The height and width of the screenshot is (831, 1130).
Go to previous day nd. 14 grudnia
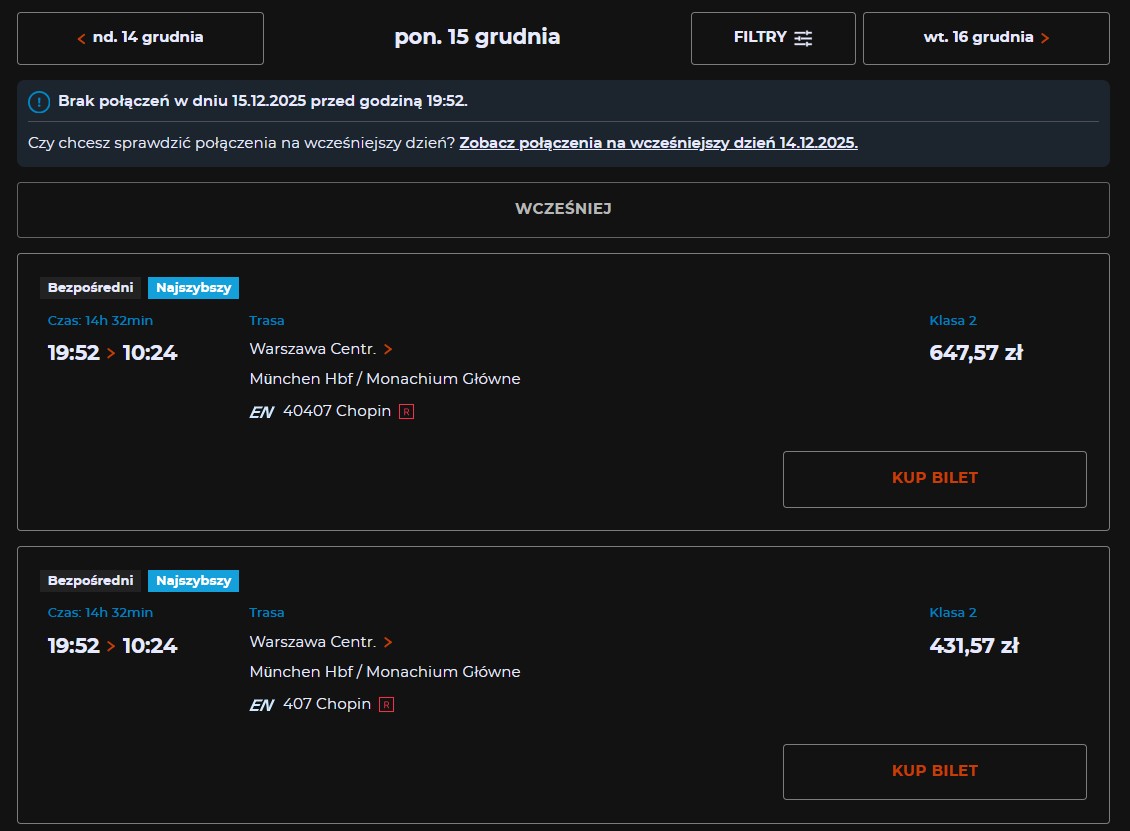coord(141,38)
